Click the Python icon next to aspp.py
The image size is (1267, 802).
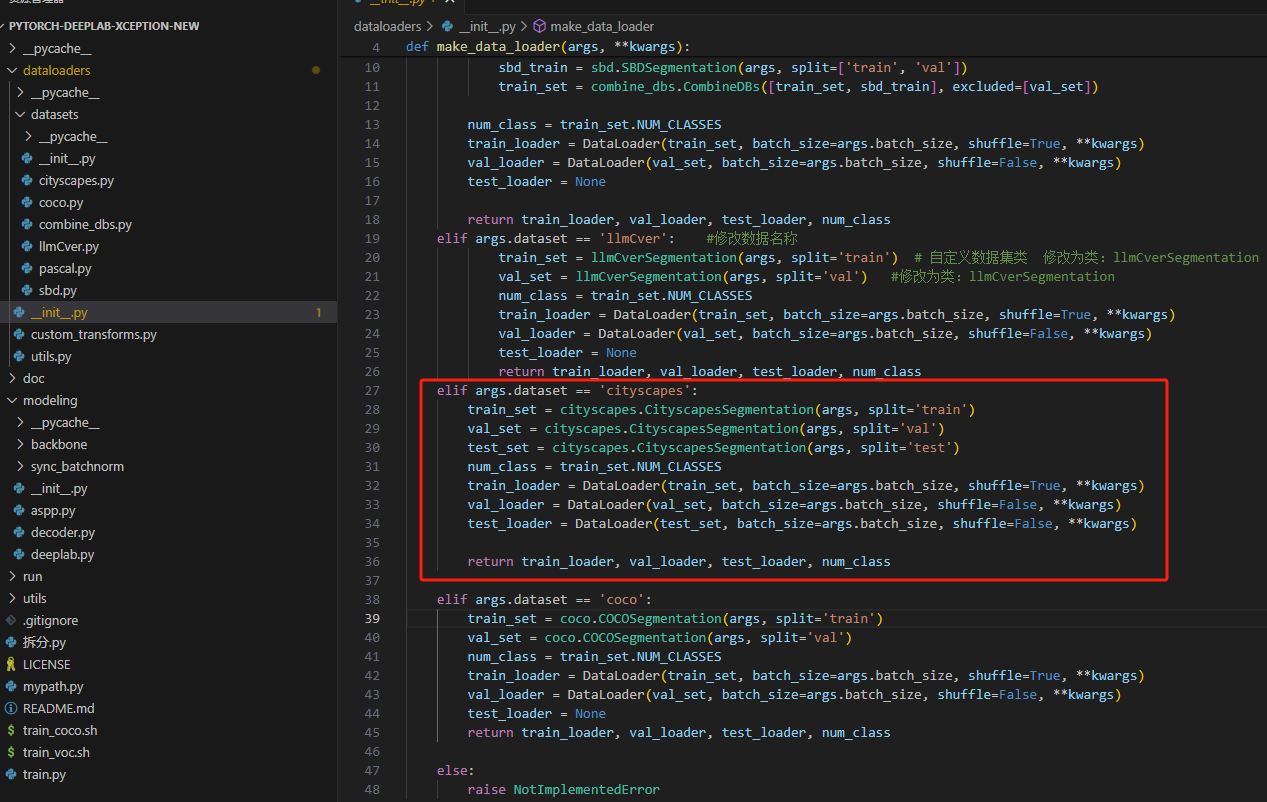point(20,511)
